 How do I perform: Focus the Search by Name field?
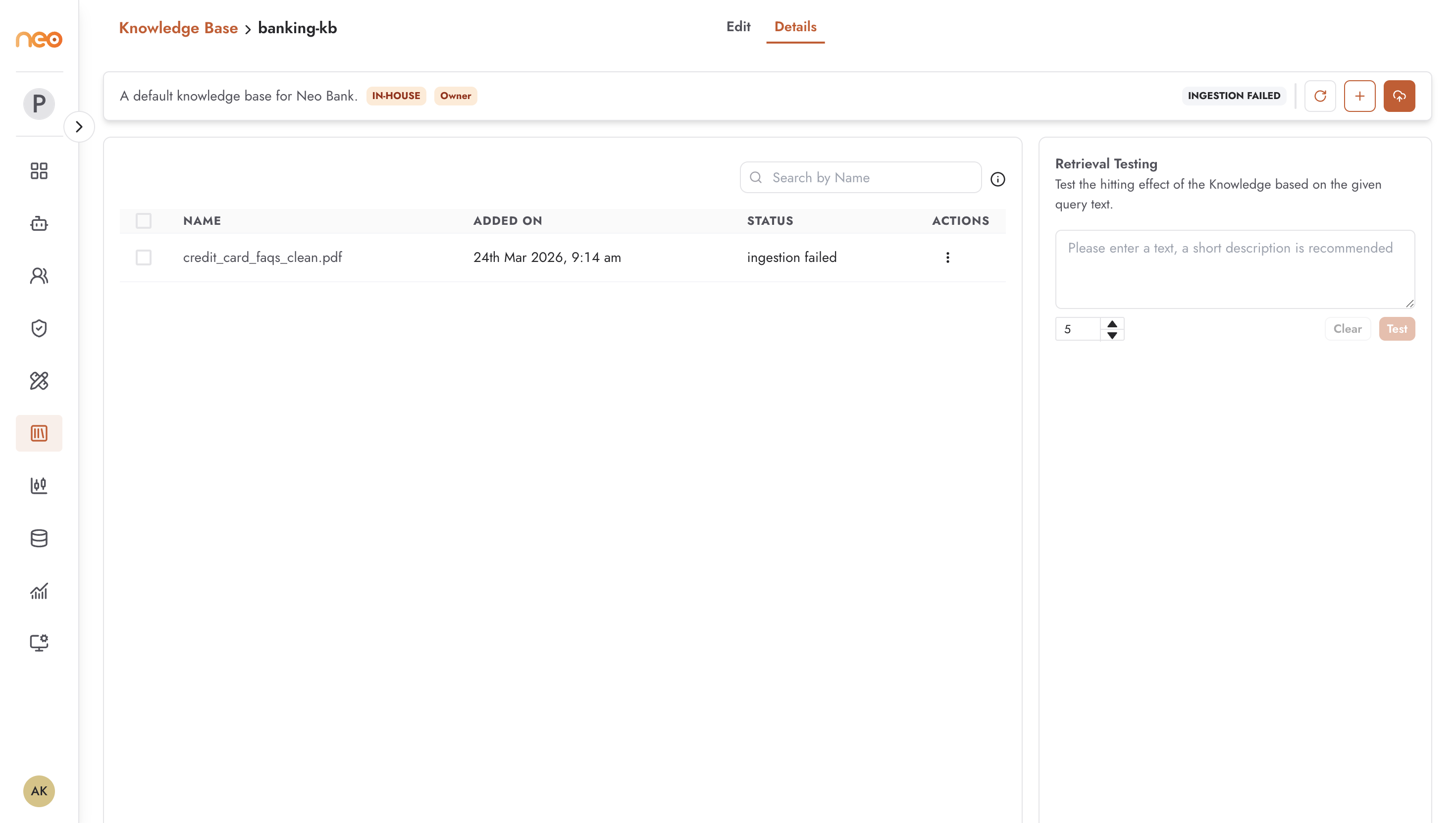pos(860,177)
